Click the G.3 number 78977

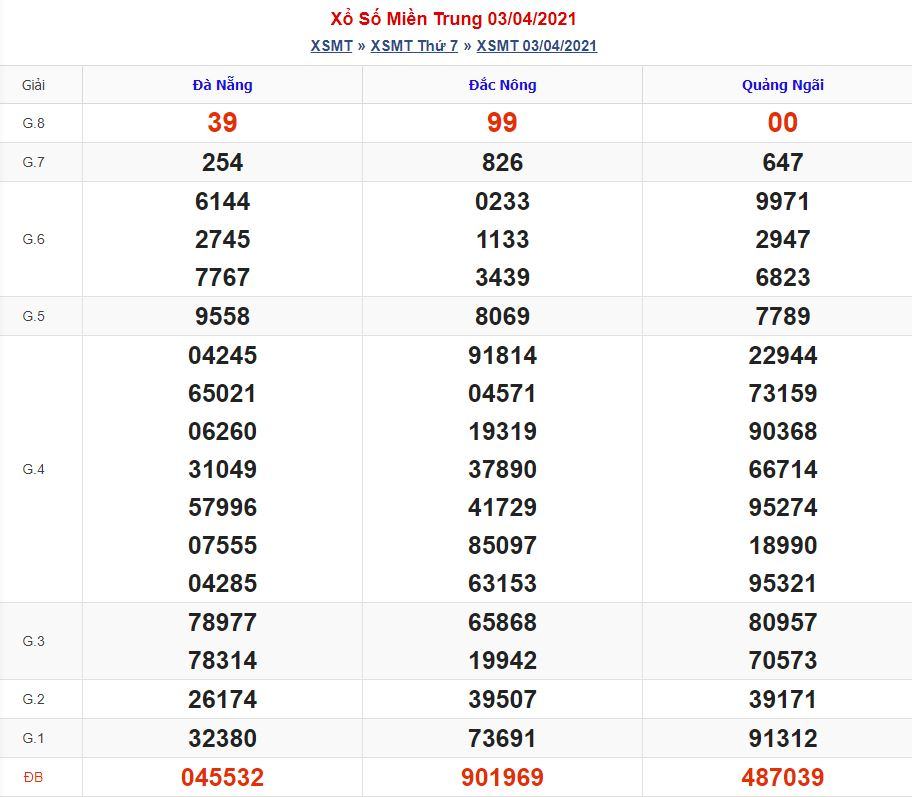[x=223, y=622]
